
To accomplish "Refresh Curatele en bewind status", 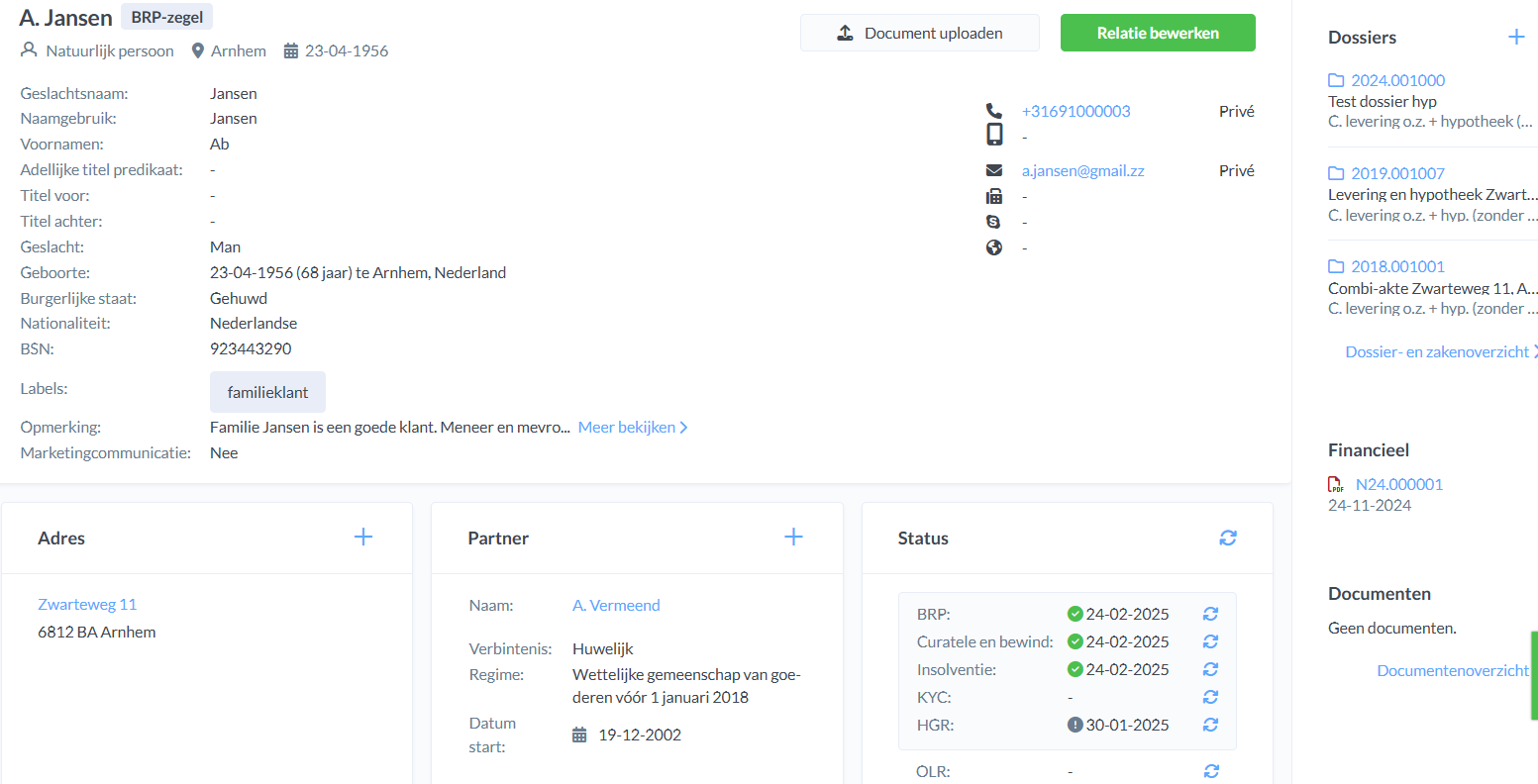I will click(1210, 641).
